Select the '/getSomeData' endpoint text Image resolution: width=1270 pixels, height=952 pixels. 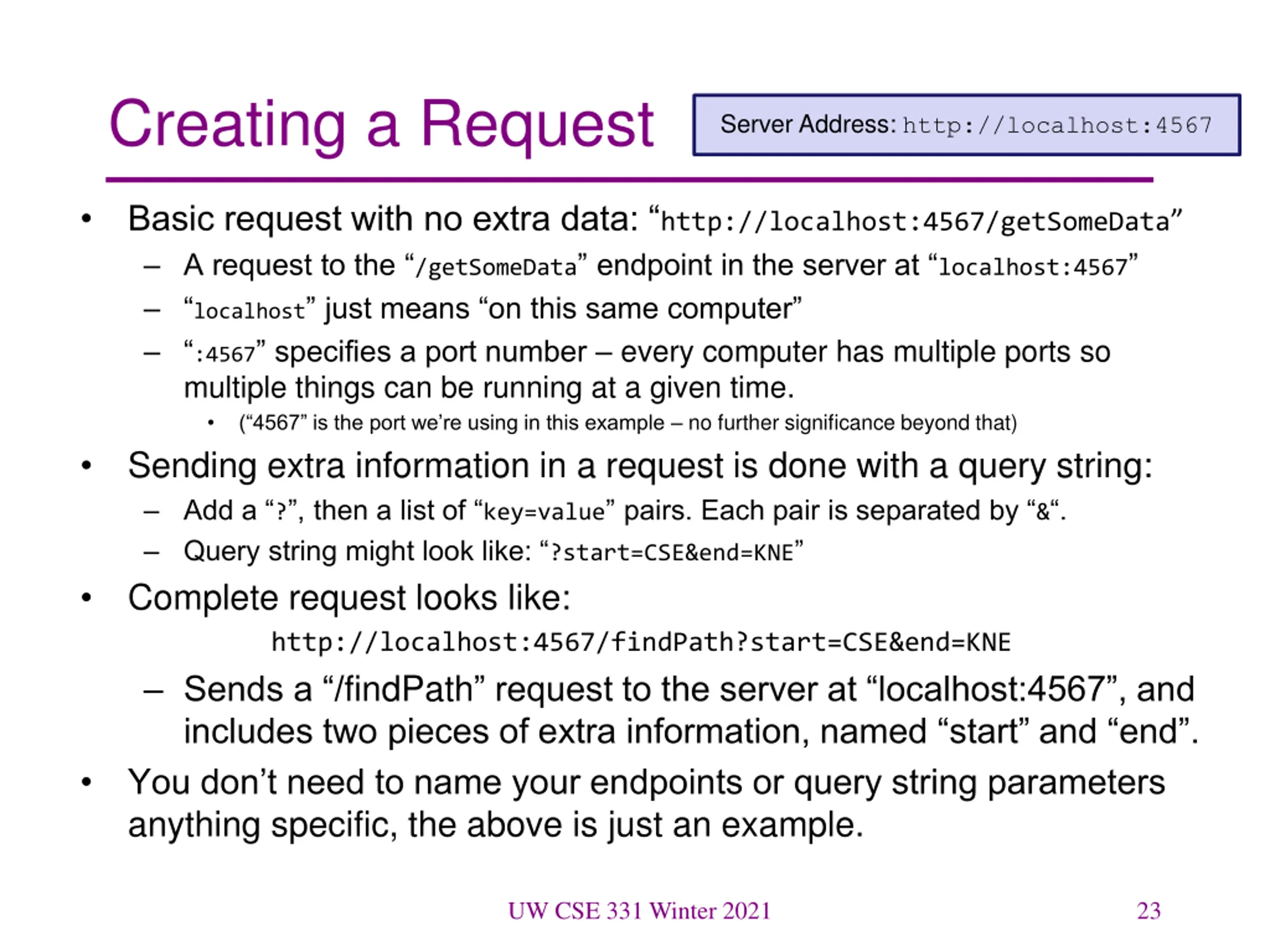point(496,267)
